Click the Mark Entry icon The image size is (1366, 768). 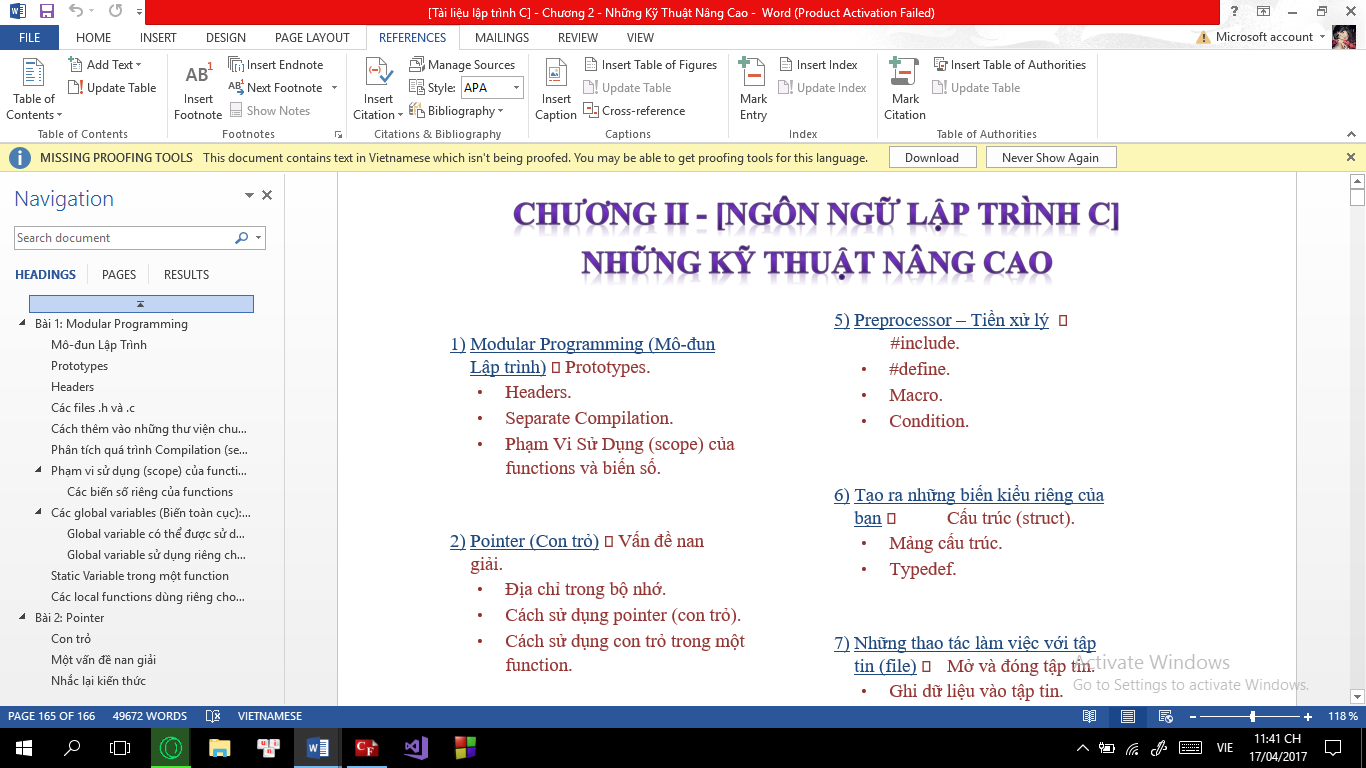tap(753, 76)
